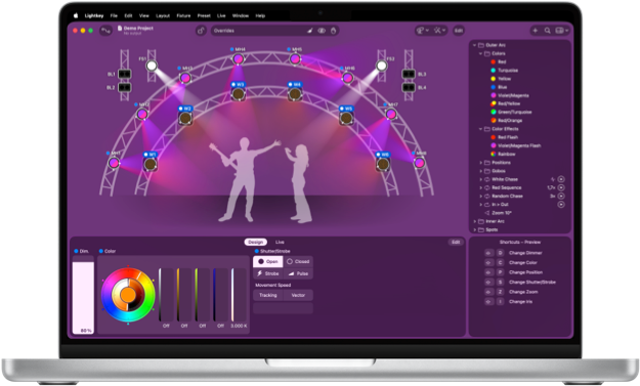Click the center of the color wheel
Image resolution: width=640 pixels, height=386 pixels.
click(128, 294)
